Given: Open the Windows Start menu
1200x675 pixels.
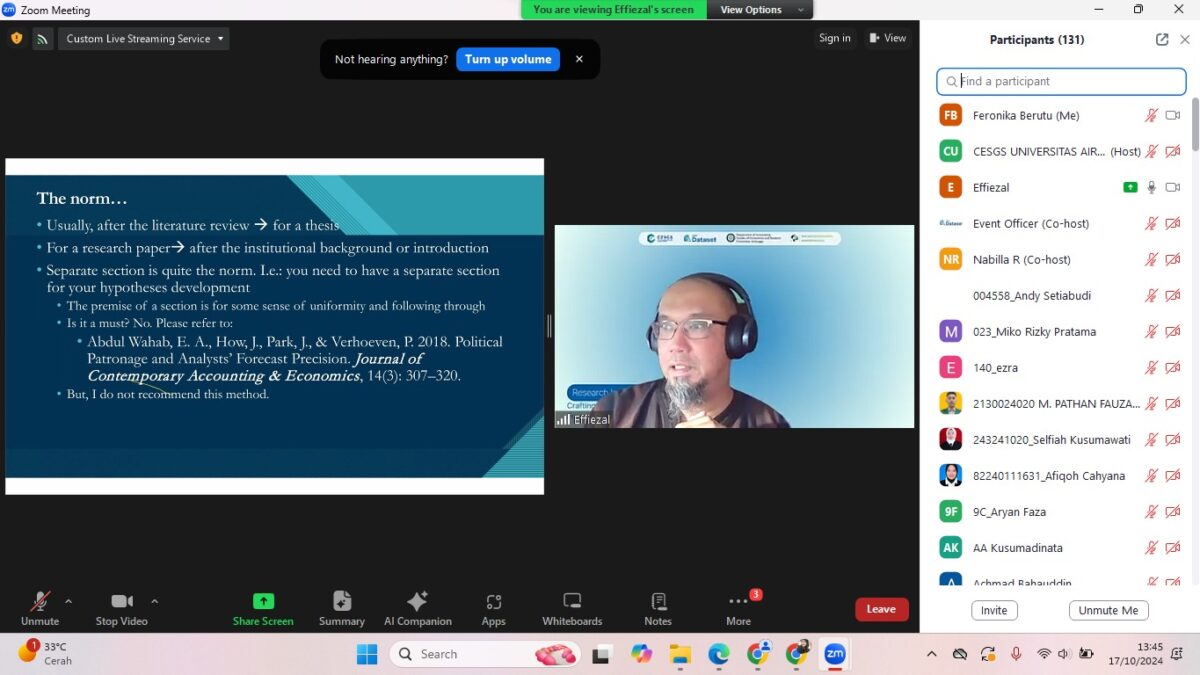Looking at the screenshot, I should (367, 654).
